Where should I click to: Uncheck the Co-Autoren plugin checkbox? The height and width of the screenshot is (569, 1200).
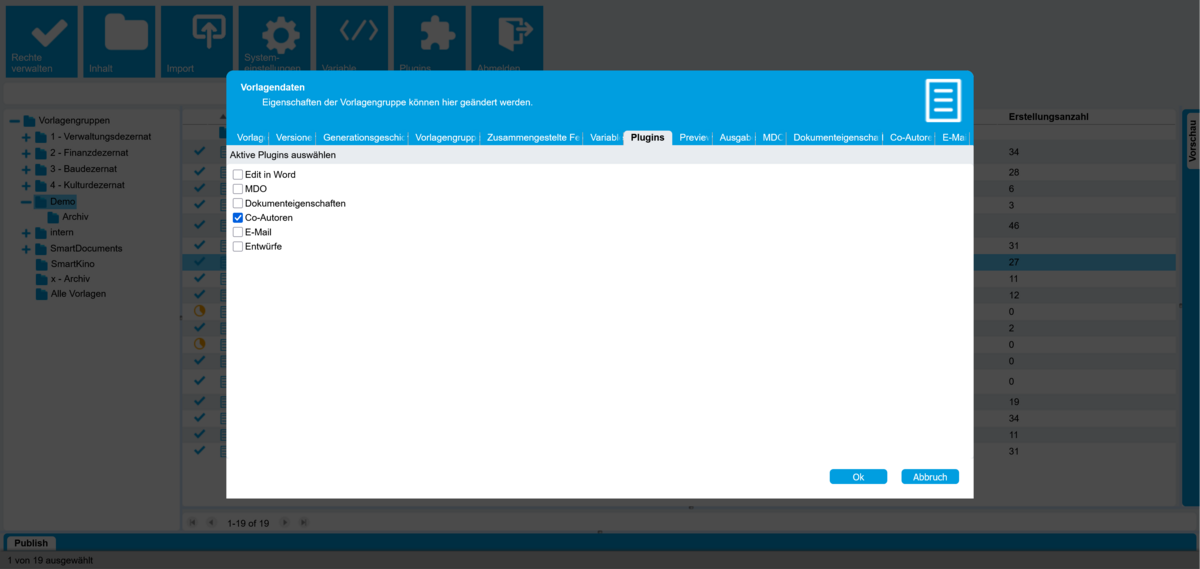click(x=238, y=218)
